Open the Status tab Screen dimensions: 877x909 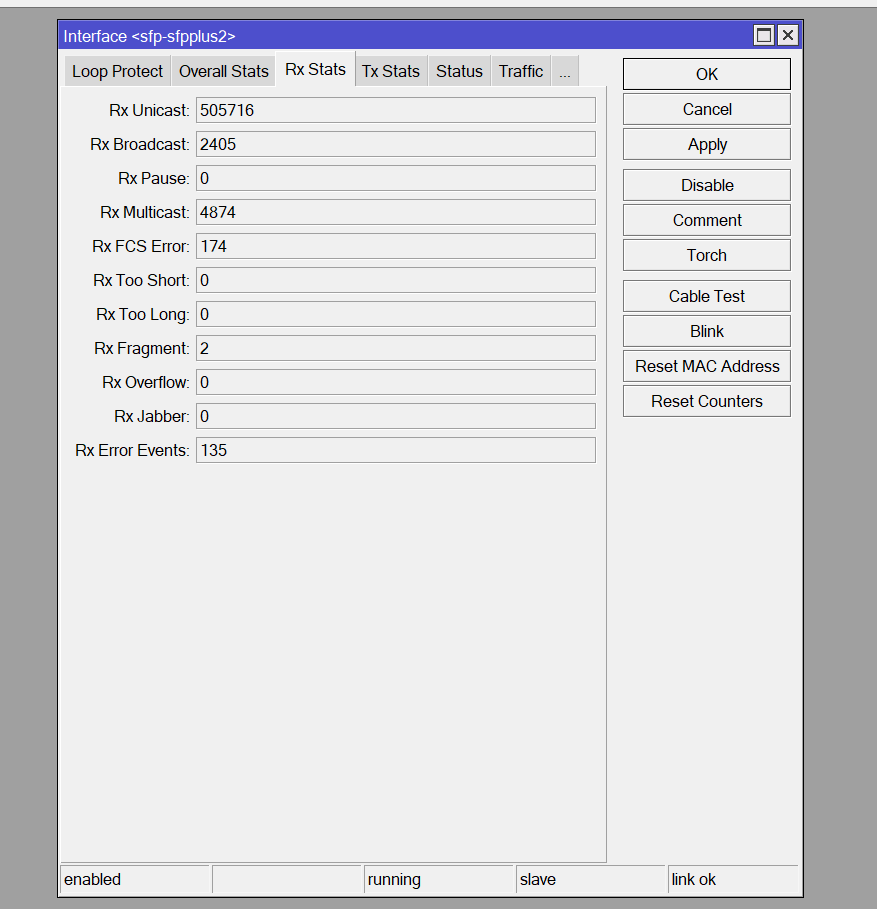coord(459,70)
